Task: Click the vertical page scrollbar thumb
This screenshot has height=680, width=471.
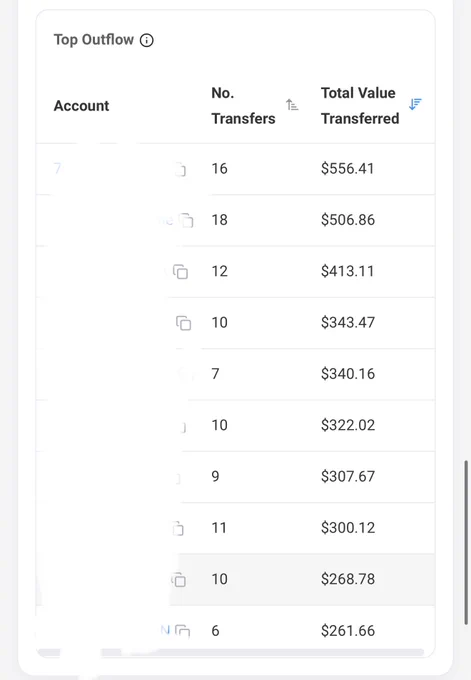Action: pos(466,543)
